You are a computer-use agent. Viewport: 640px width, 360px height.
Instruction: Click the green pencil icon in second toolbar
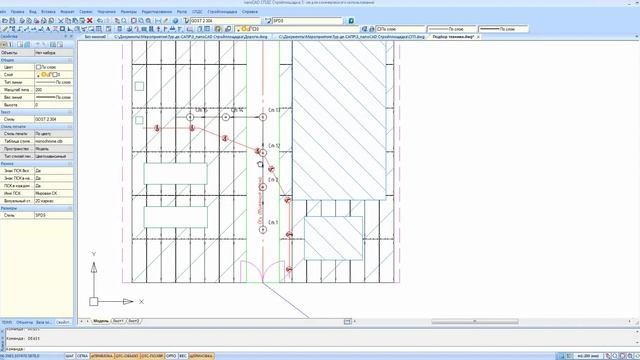pos(5,29)
